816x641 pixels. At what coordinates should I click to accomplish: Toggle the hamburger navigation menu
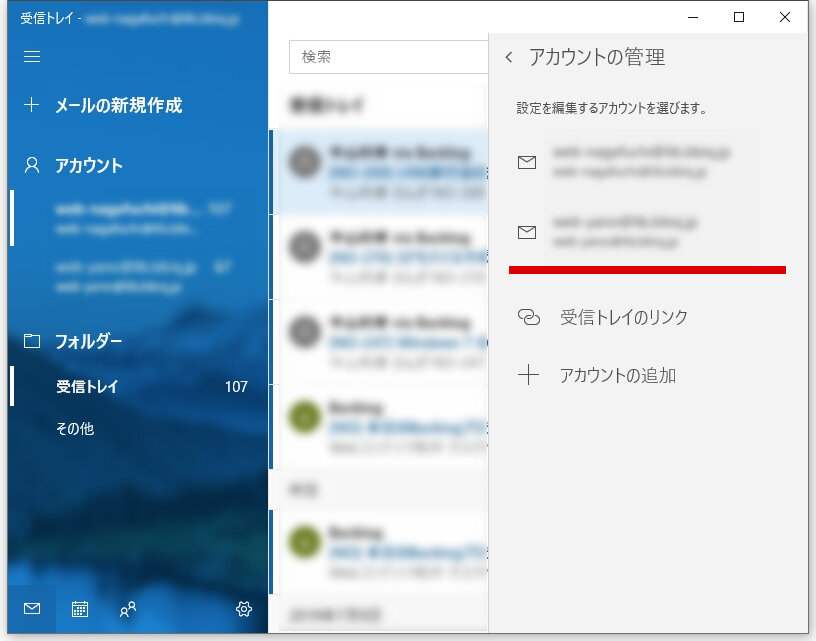click(32, 56)
